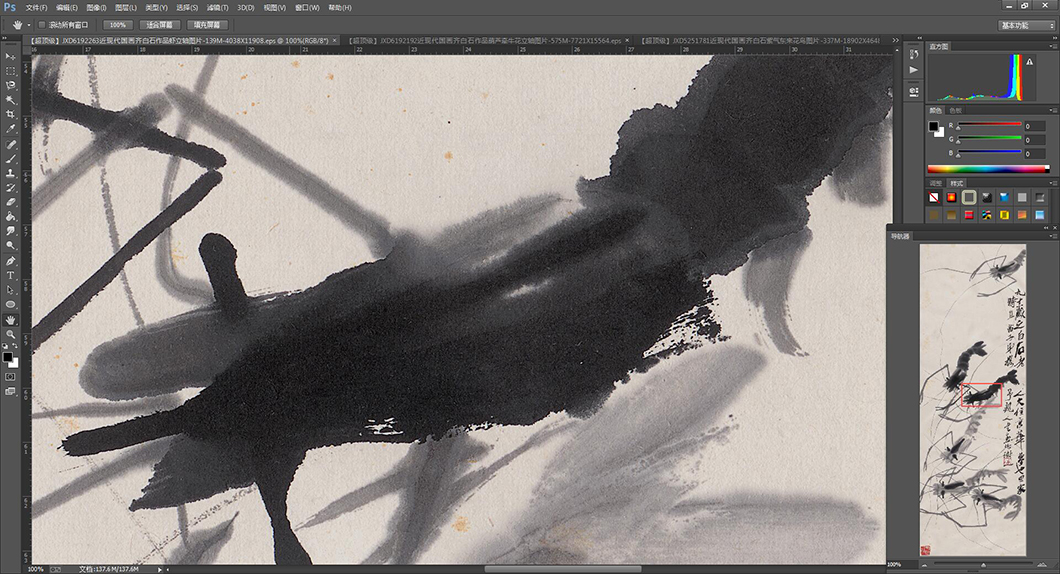Select the Smudge tool

10,231
